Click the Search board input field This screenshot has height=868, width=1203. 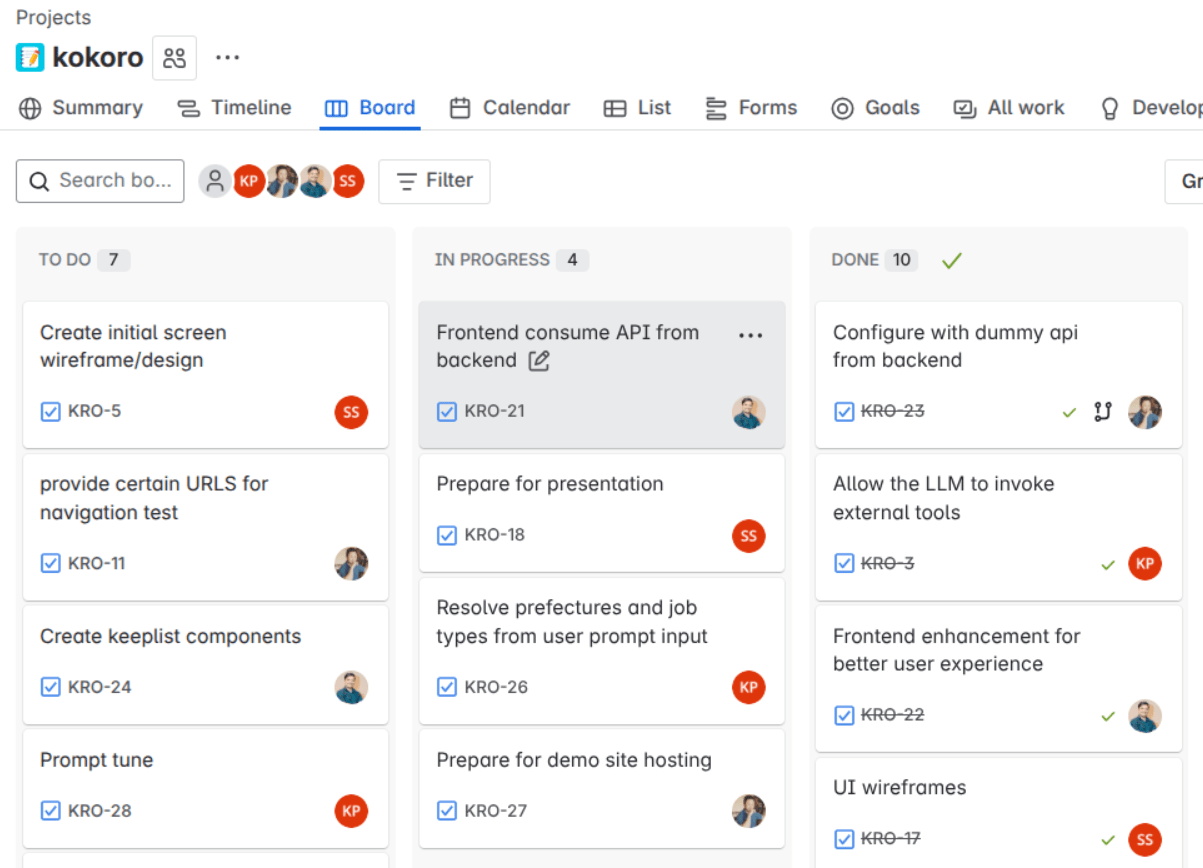click(x=100, y=181)
